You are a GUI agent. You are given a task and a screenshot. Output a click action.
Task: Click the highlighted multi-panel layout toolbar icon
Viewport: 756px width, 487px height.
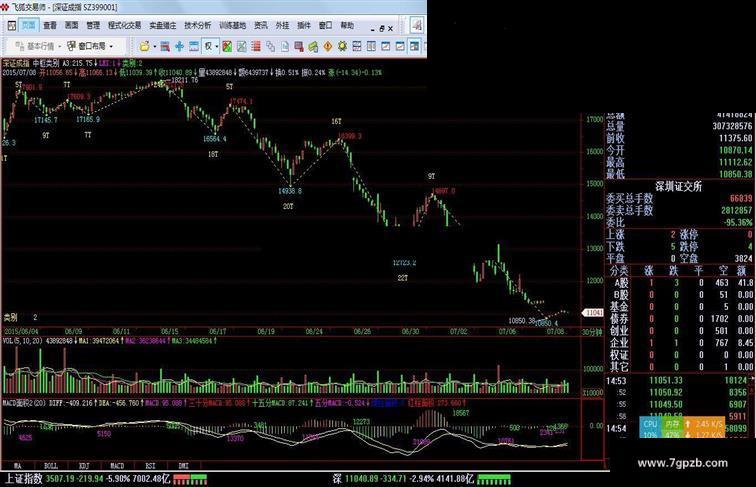(415, 46)
